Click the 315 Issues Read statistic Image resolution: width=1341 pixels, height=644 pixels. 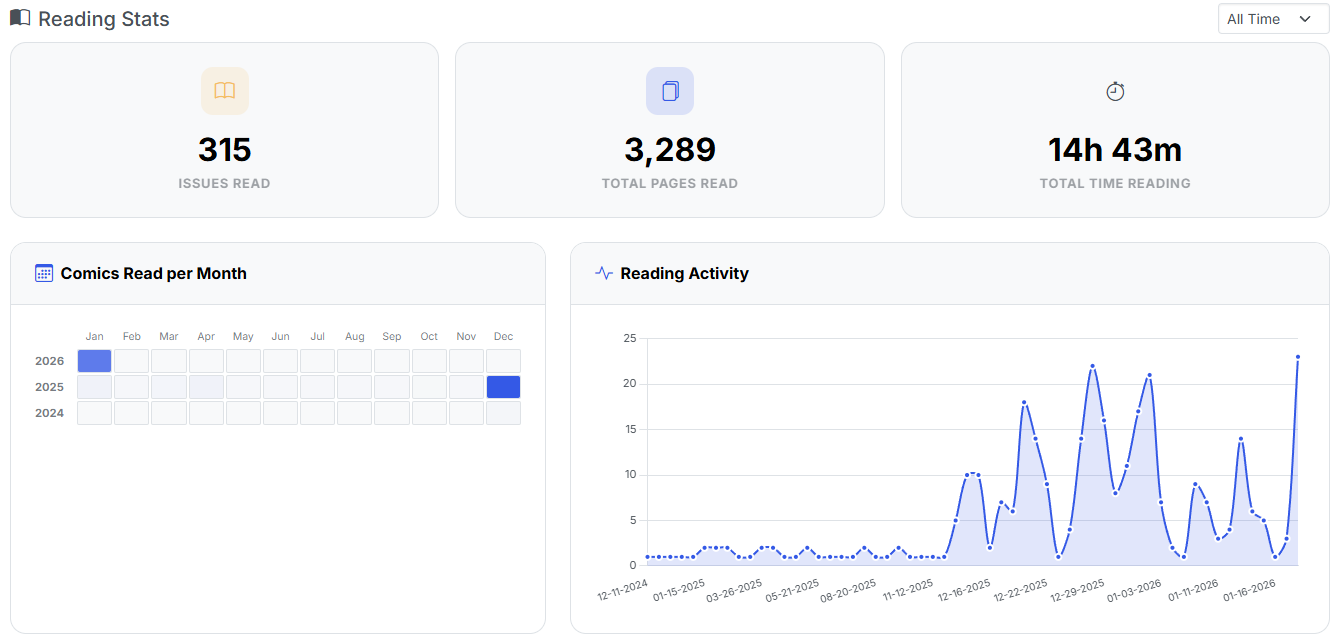[224, 150]
